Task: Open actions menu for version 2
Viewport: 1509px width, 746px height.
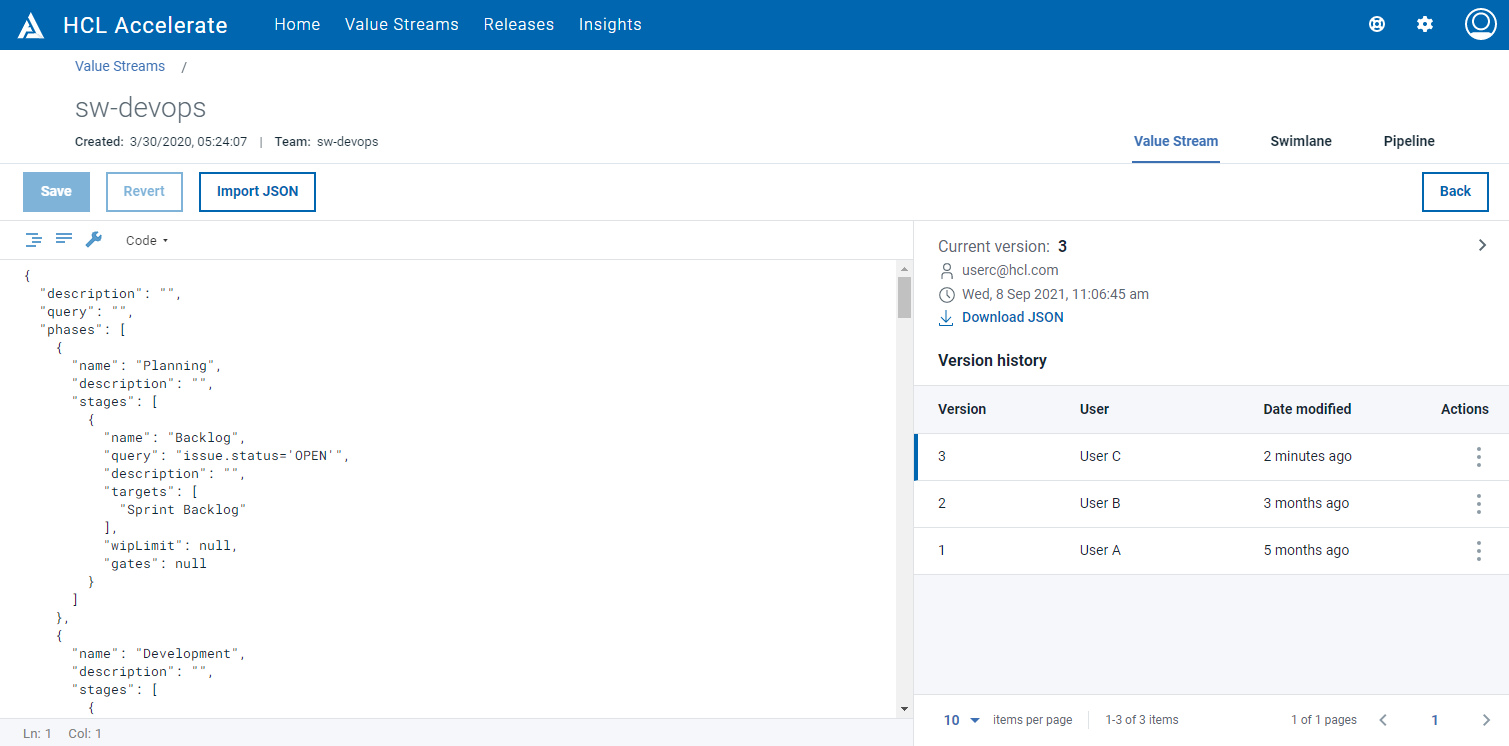Action: pos(1479,504)
